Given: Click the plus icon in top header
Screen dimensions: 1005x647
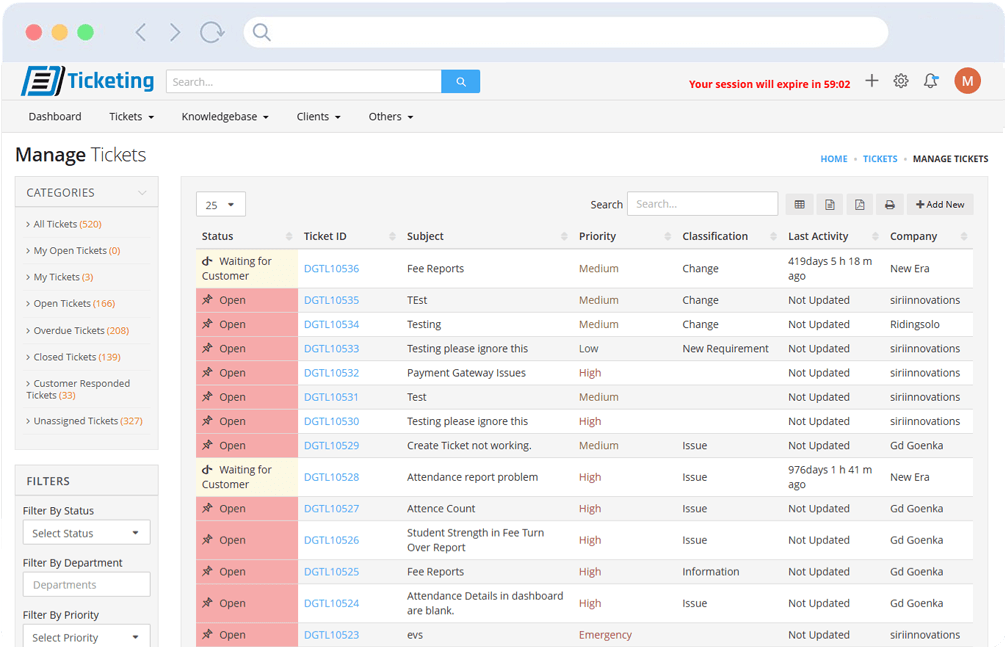Looking at the screenshot, I should tap(872, 81).
